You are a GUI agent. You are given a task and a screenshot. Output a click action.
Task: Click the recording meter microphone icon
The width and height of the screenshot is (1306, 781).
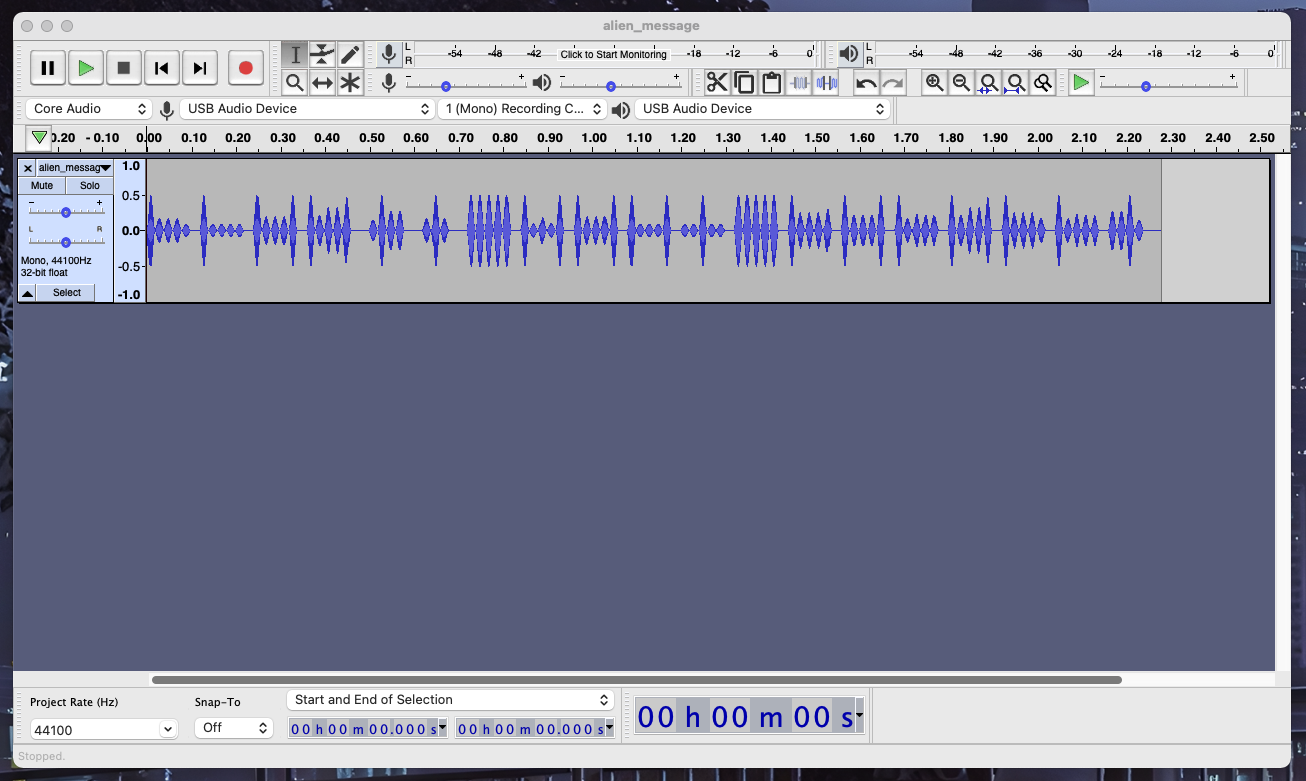coord(389,54)
